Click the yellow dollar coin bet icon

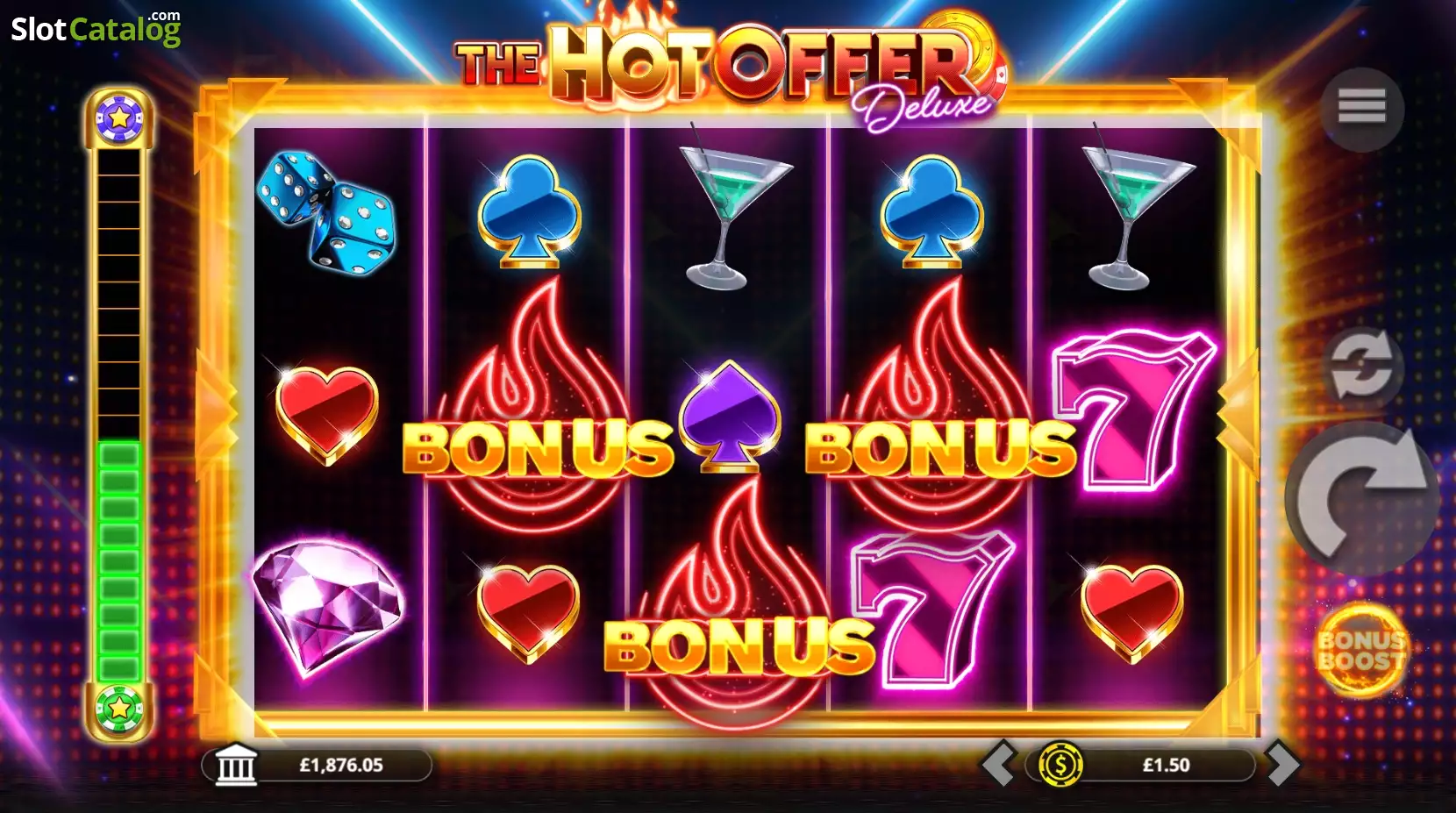click(x=1060, y=765)
